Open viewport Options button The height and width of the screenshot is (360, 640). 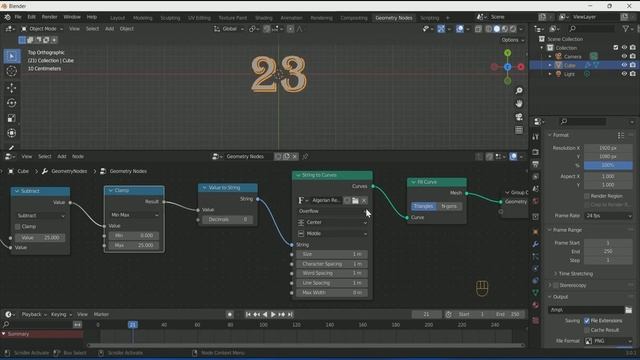coord(513,40)
